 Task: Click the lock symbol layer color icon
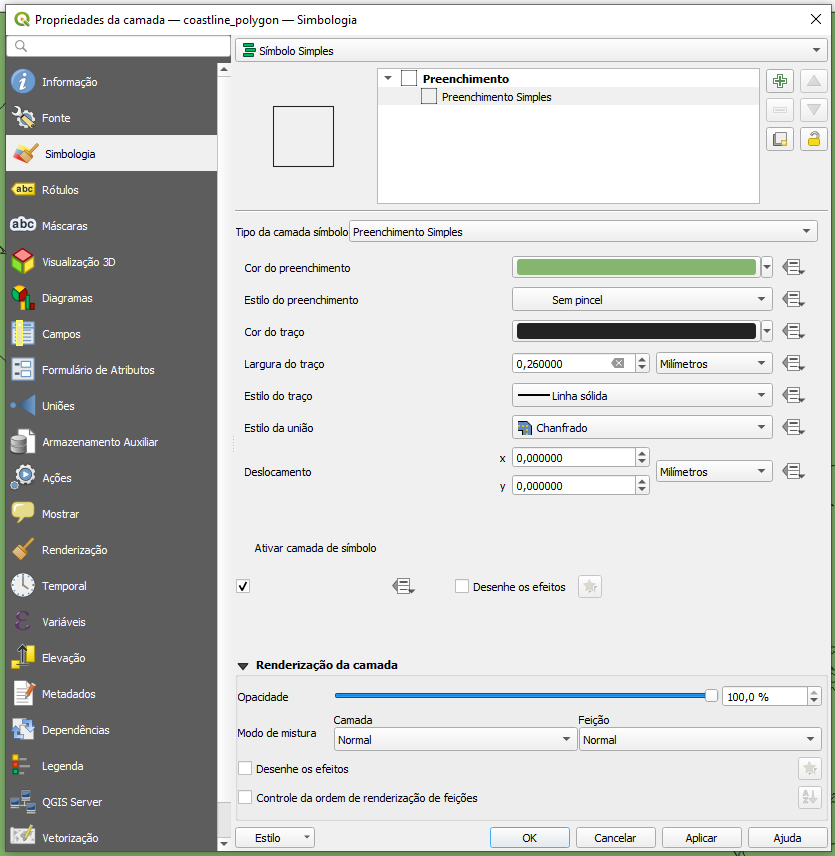(814, 139)
